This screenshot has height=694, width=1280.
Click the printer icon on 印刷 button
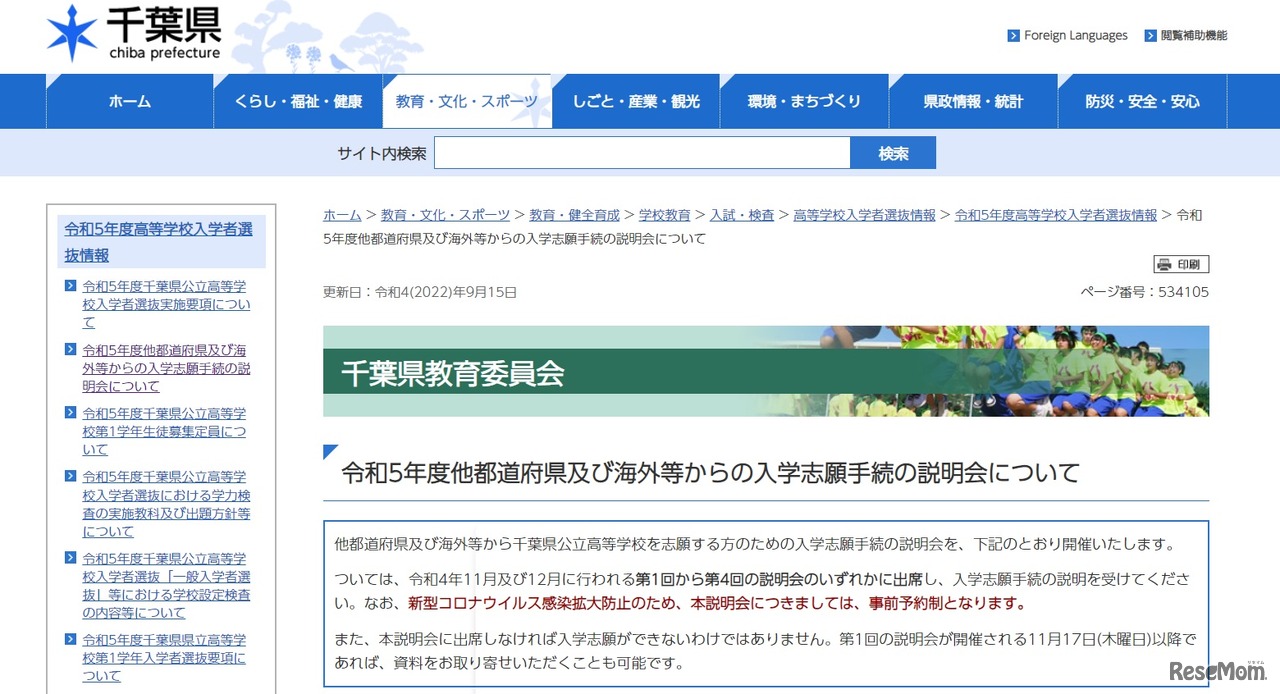pos(1164,265)
